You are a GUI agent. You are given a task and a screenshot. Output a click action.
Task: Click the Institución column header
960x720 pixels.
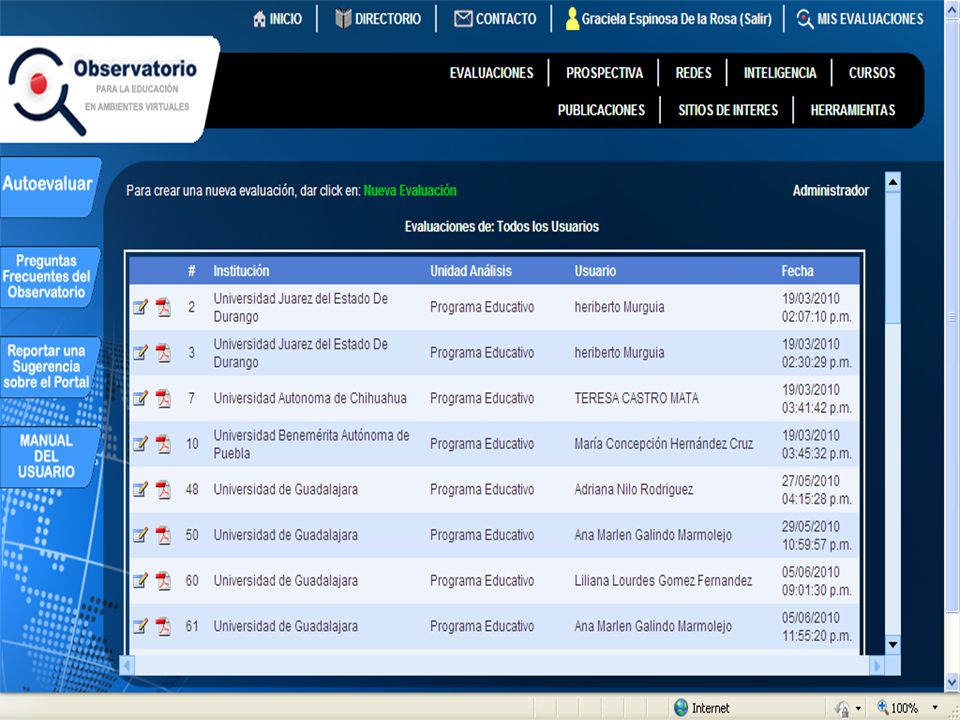pyautogui.click(x=241, y=271)
